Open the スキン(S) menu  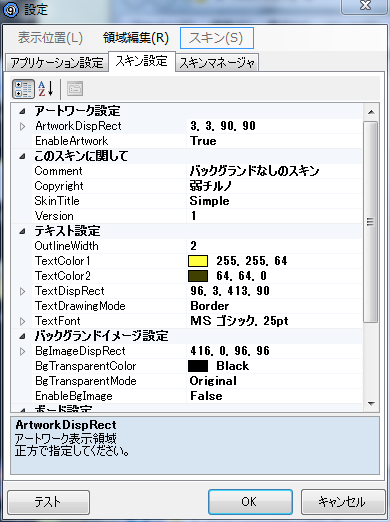click(x=217, y=38)
